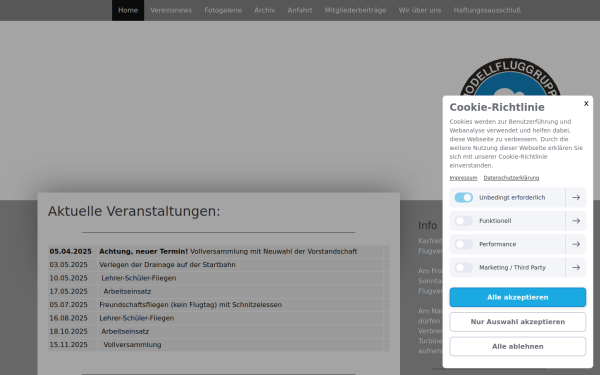
Task: Expand details arrow for Performance
Action: pos(576,244)
